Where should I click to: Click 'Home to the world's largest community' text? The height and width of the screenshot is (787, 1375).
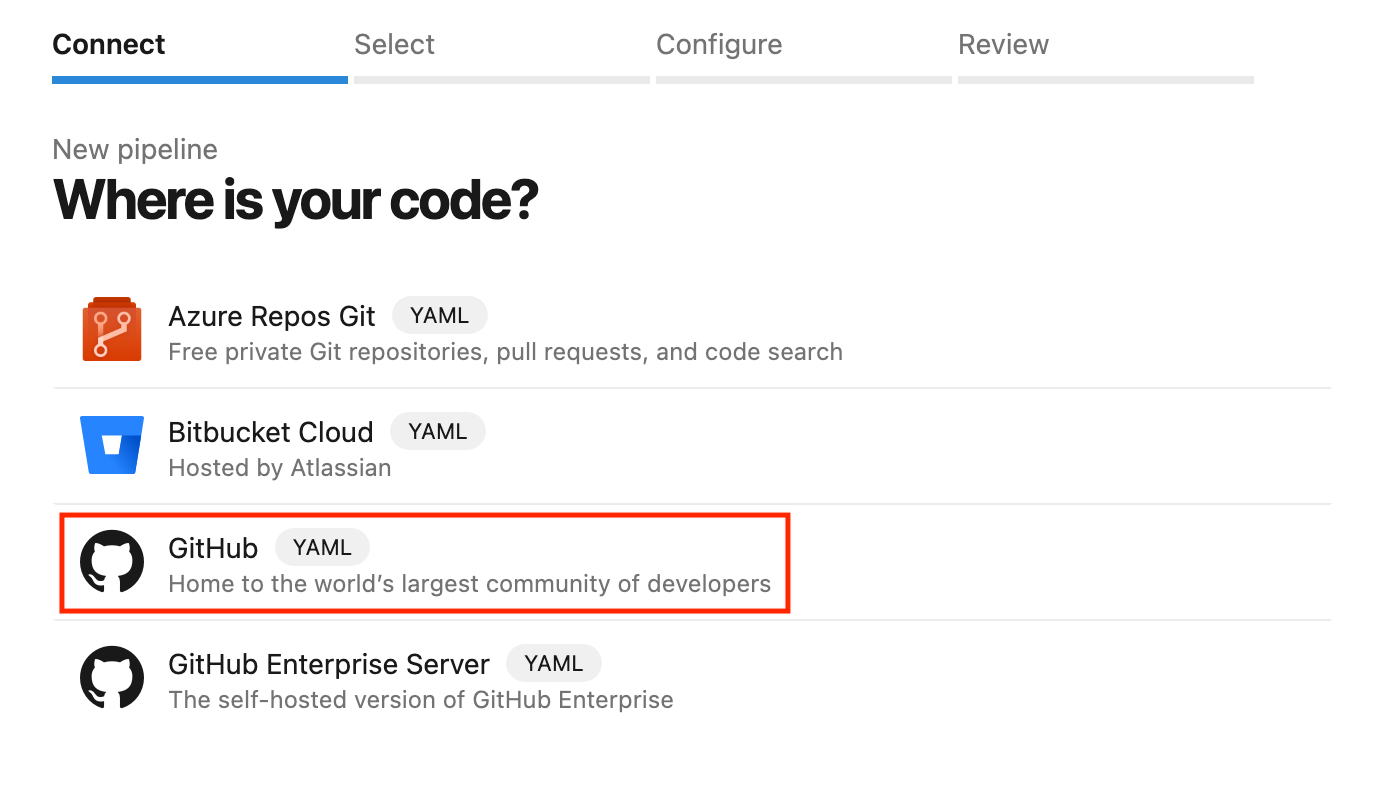470,584
